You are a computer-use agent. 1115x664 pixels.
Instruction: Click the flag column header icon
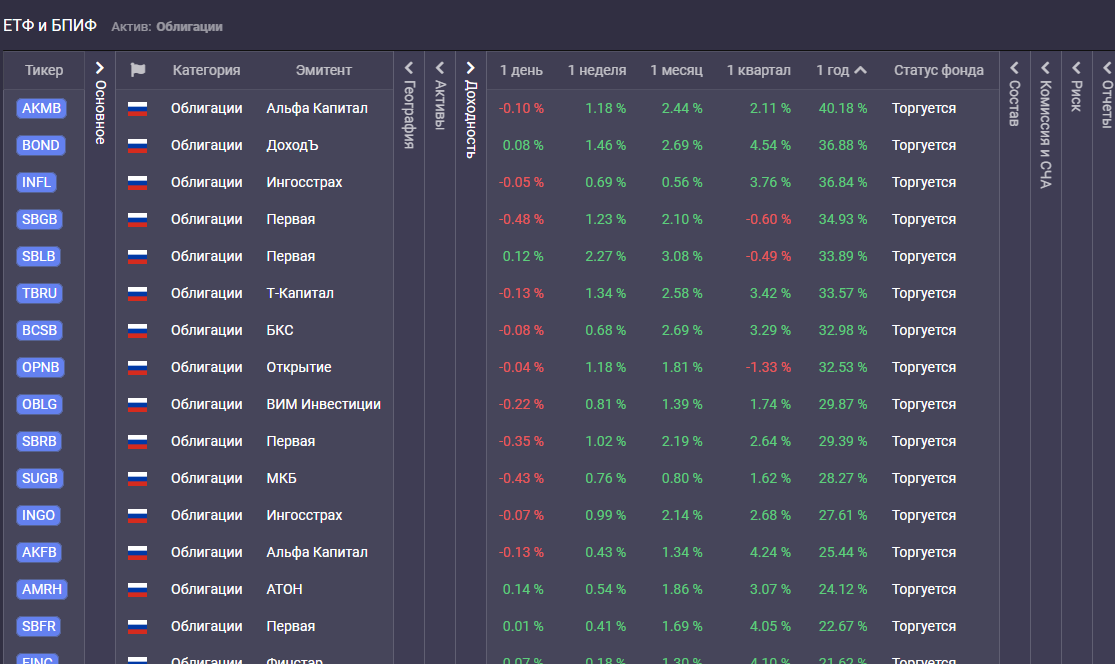pyautogui.click(x=138, y=70)
